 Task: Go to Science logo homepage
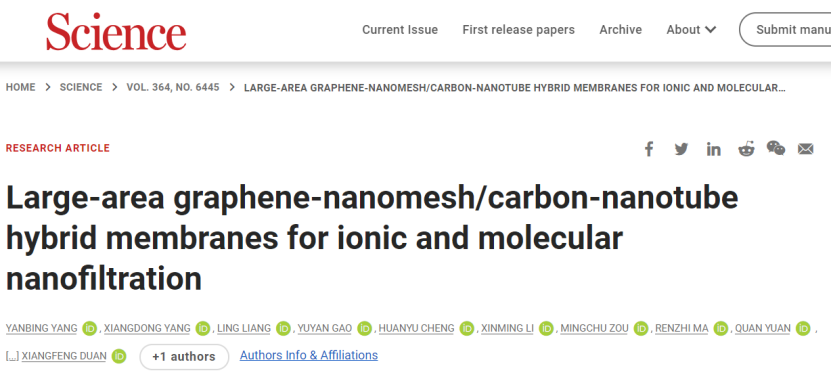point(116,31)
